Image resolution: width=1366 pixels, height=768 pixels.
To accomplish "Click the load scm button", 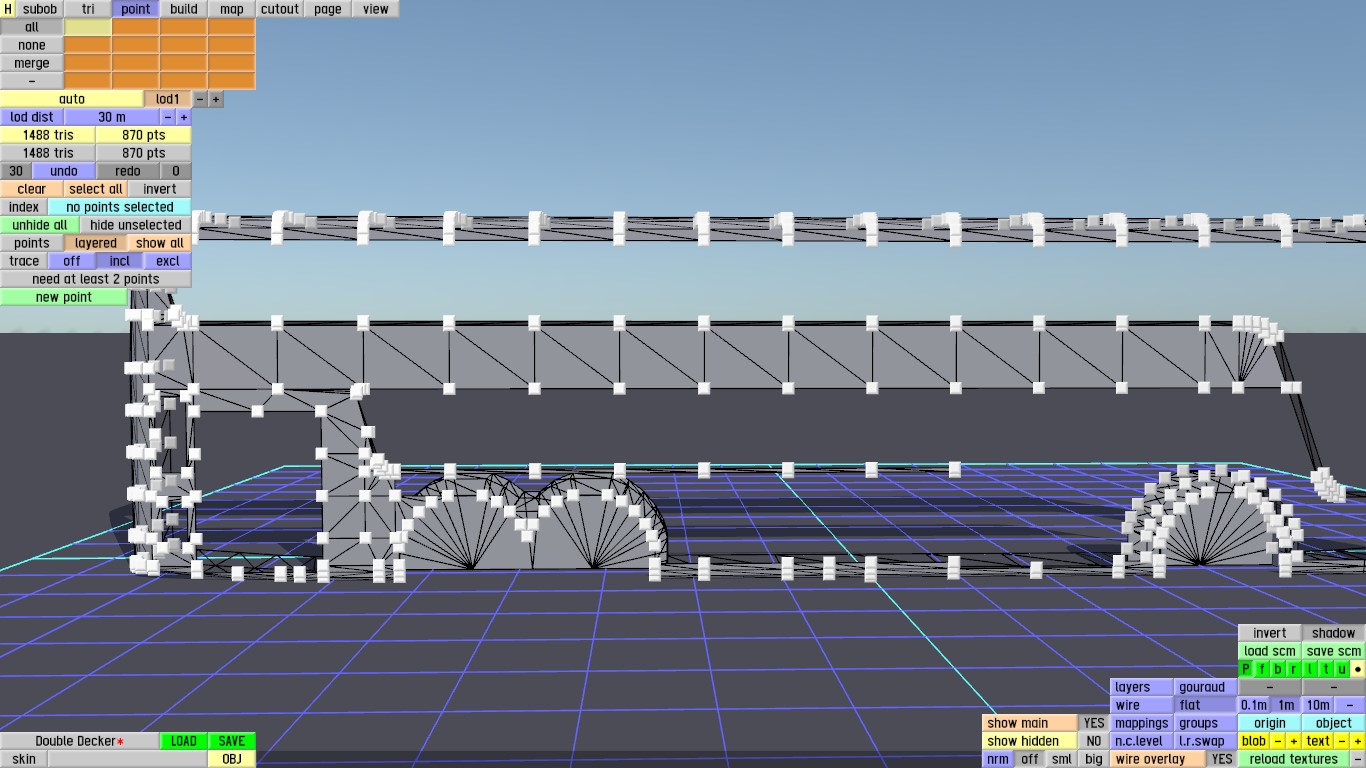I will pyautogui.click(x=1270, y=651).
